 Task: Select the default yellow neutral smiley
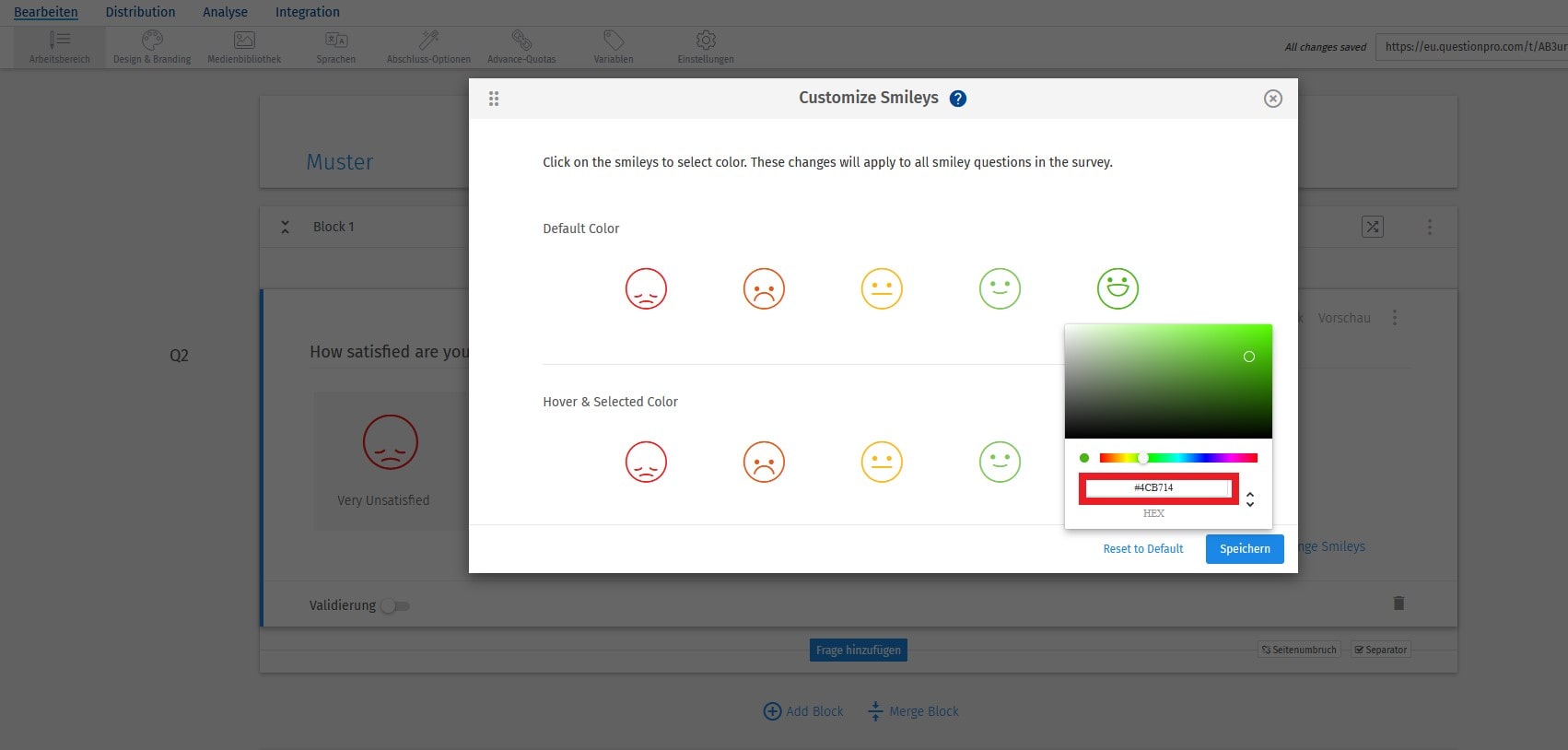tap(882, 288)
